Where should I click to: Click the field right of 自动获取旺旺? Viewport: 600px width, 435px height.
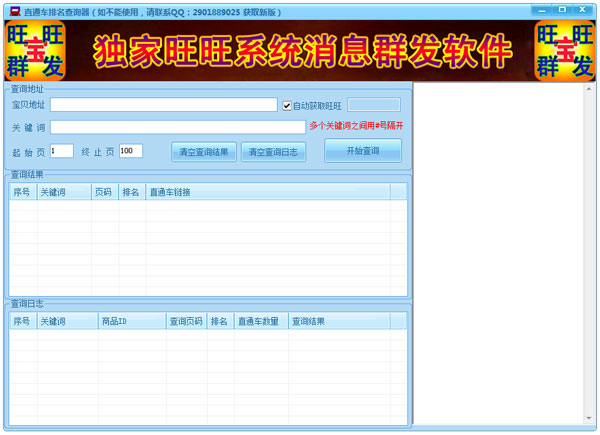click(374, 105)
